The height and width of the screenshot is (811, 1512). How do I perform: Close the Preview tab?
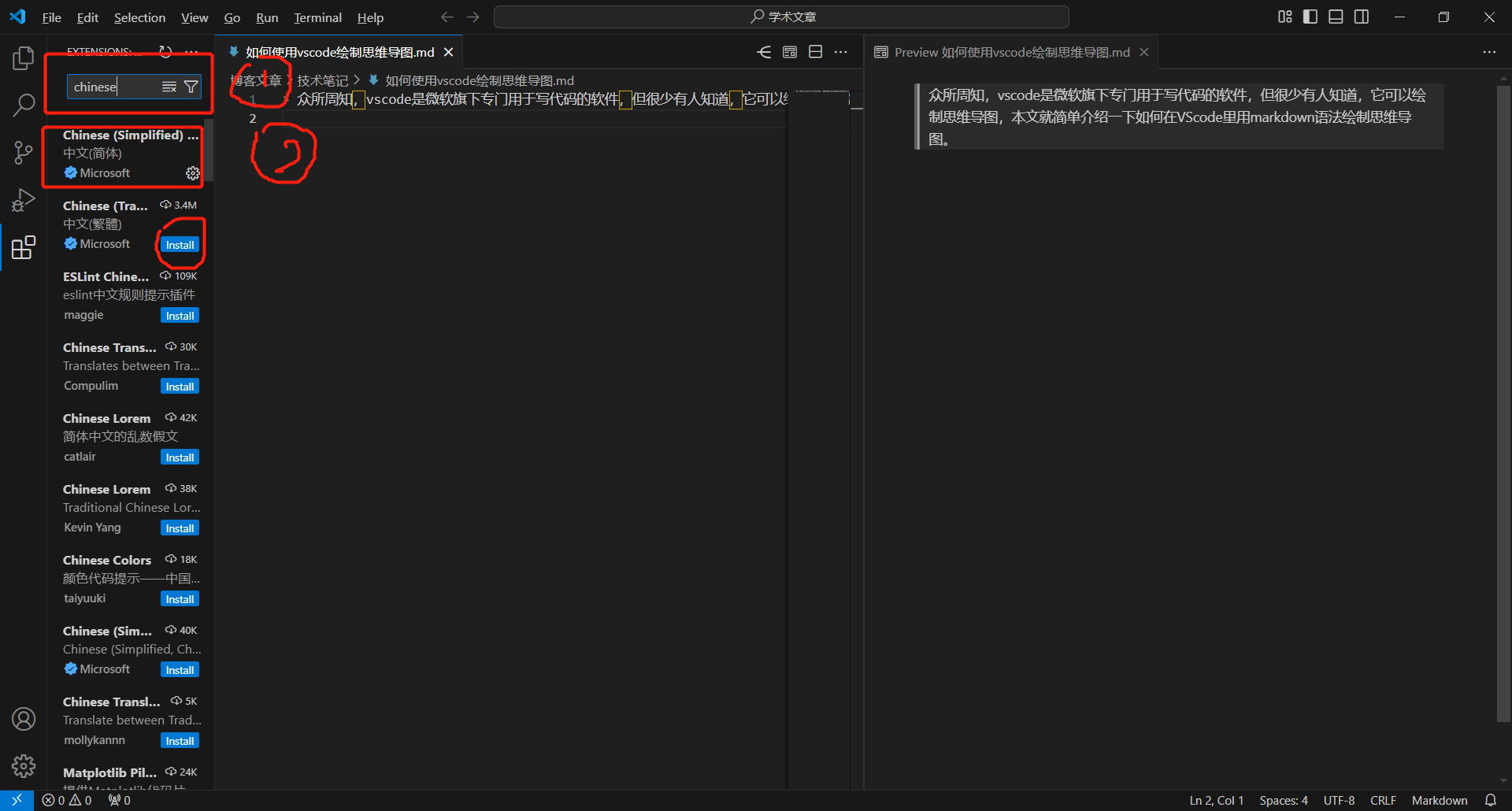pyautogui.click(x=1144, y=52)
